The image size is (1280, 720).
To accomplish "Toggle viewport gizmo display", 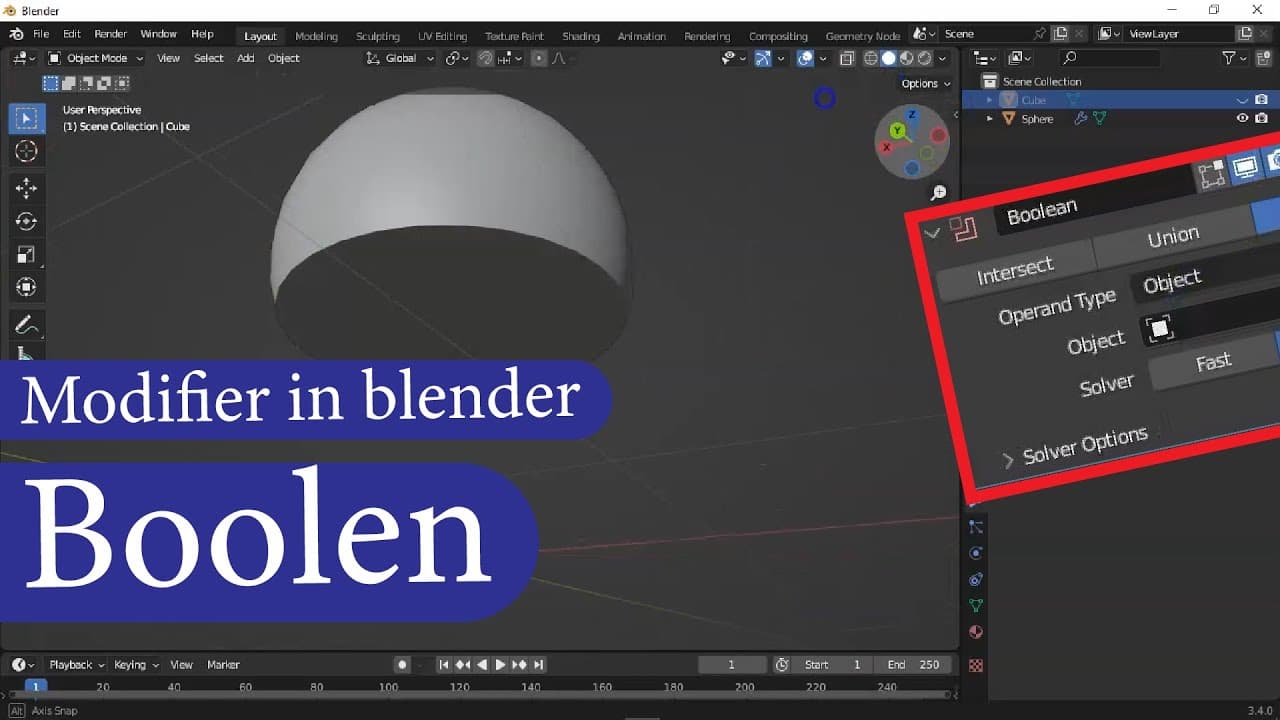I will click(x=763, y=58).
